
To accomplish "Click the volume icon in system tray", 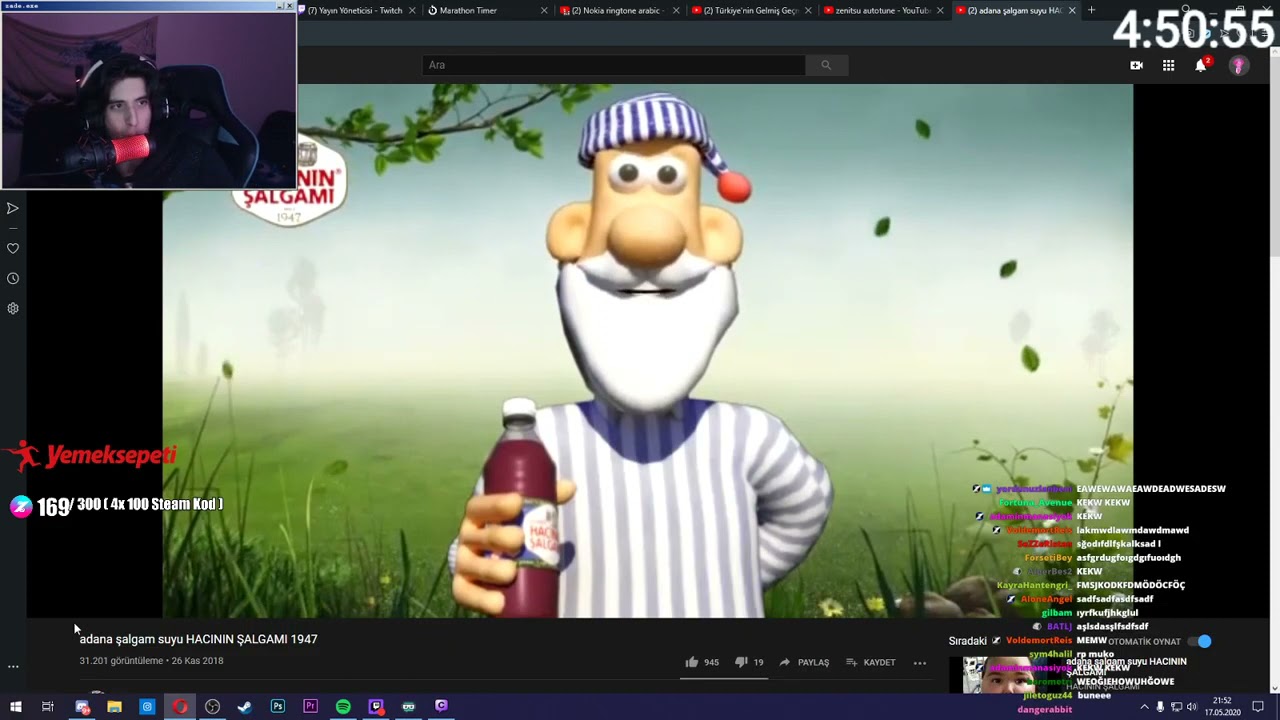I will click(x=1192, y=707).
